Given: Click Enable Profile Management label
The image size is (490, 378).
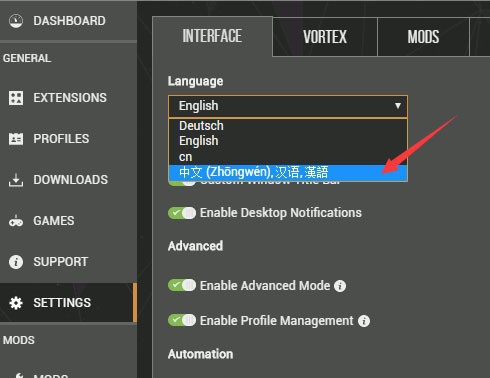Looking at the screenshot, I should (277, 321).
